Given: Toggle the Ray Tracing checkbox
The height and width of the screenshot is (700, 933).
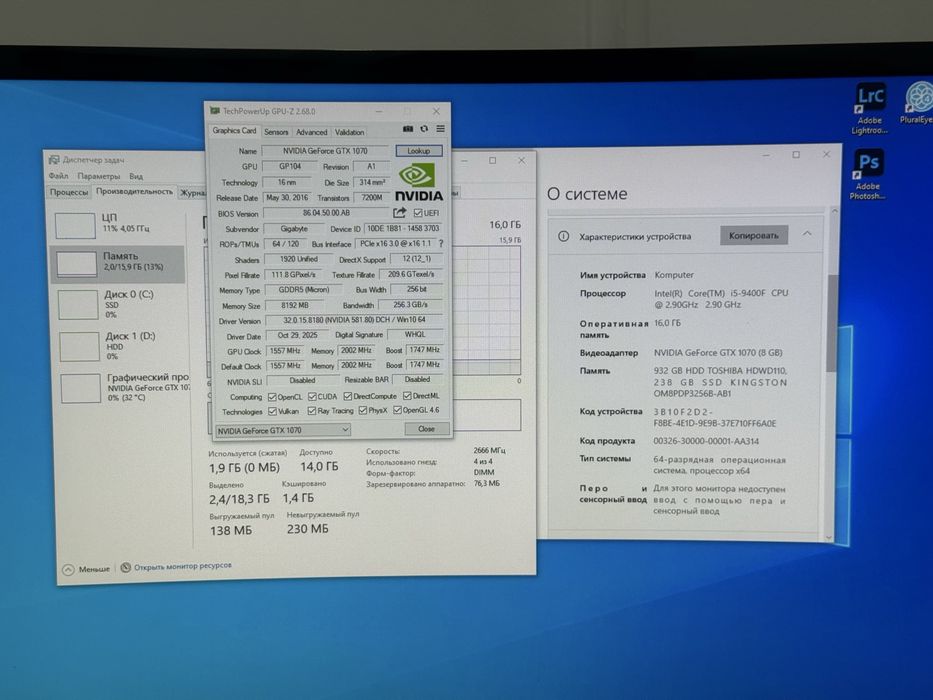Looking at the screenshot, I should [312, 411].
